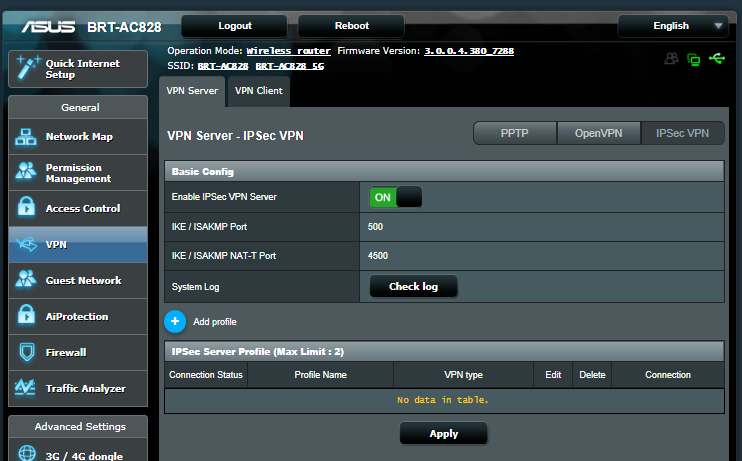Click the Apply button
Screen dimensions: 742x461
pyautogui.click(x=443, y=434)
